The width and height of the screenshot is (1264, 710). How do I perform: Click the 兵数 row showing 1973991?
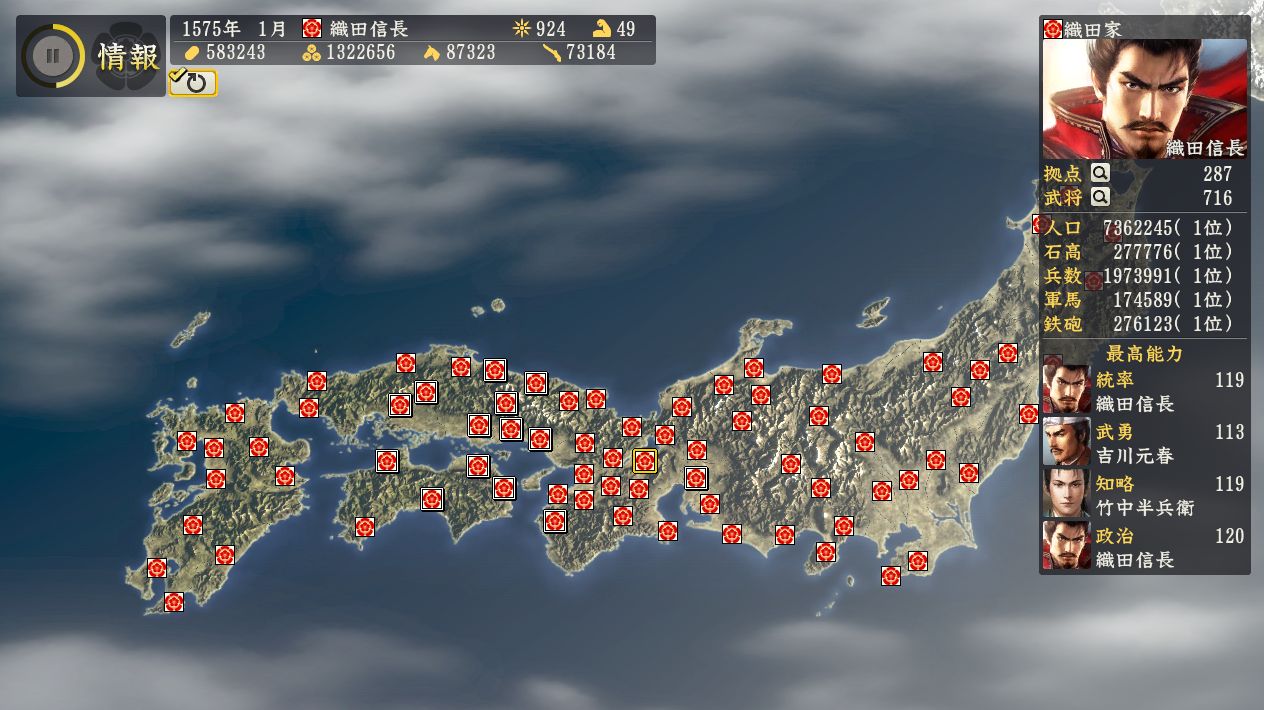[x=1145, y=276]
